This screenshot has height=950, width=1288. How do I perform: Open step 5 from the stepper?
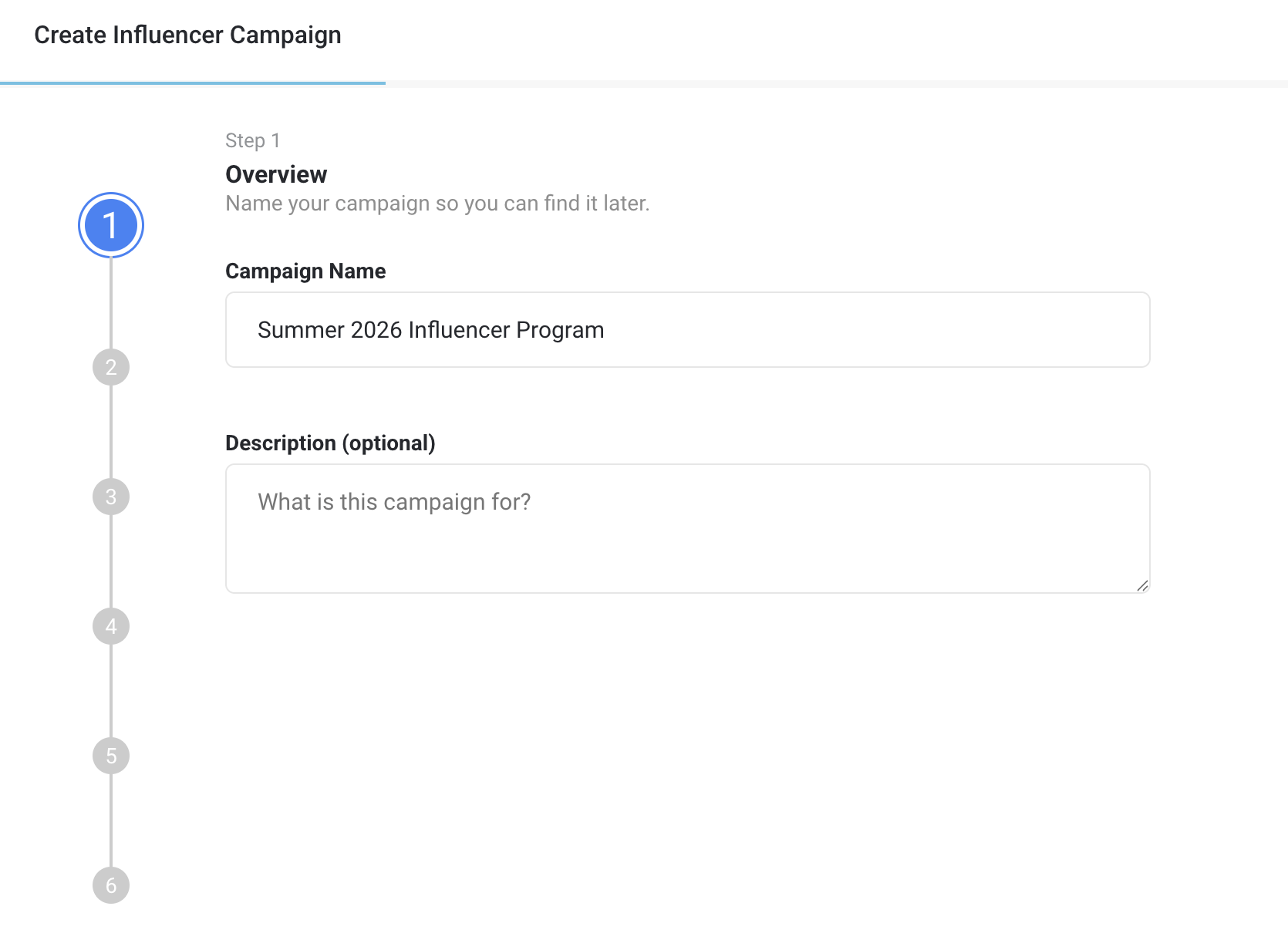point(111,756)
